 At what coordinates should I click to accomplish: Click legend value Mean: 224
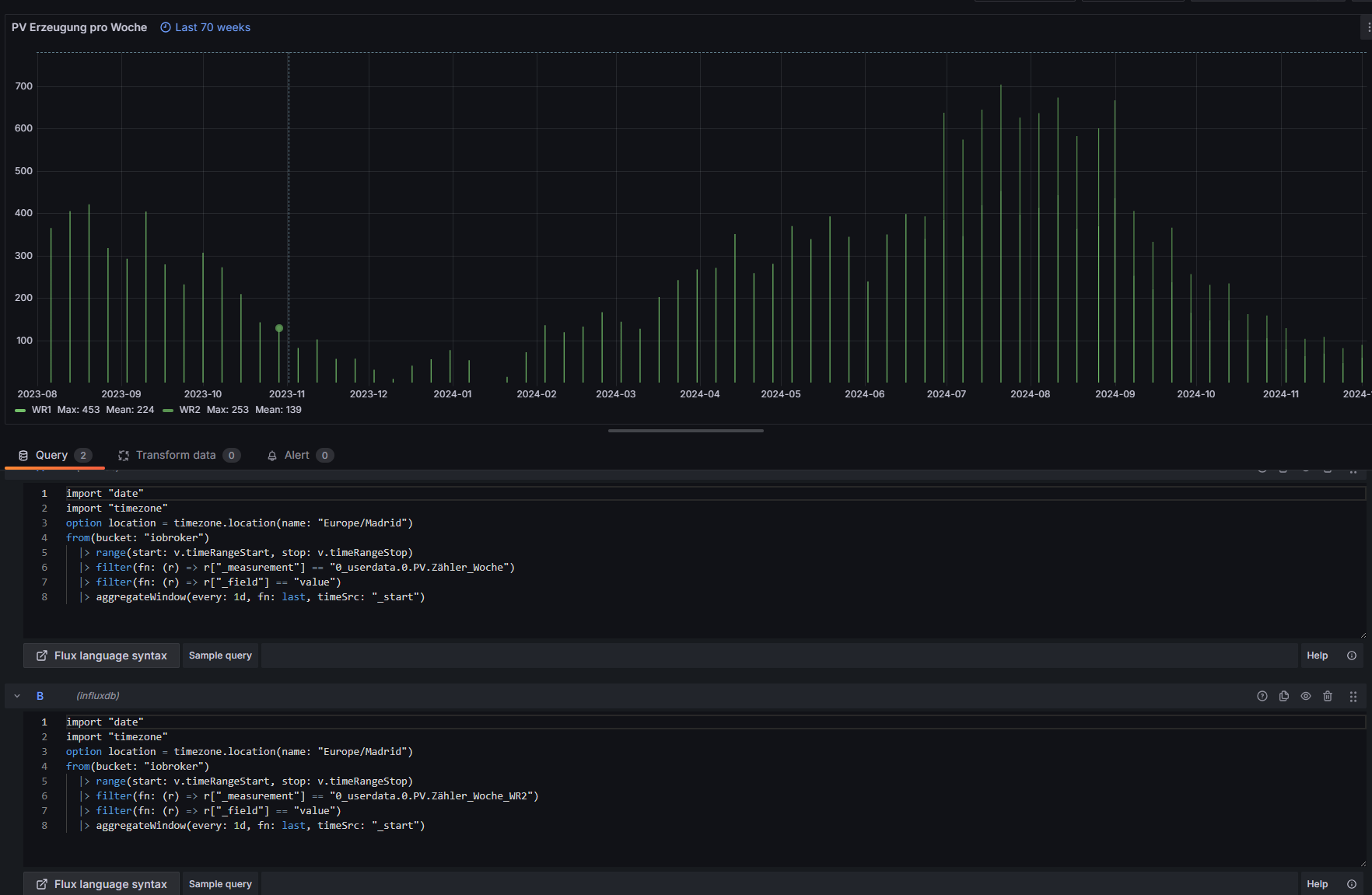tap(130, 410)
